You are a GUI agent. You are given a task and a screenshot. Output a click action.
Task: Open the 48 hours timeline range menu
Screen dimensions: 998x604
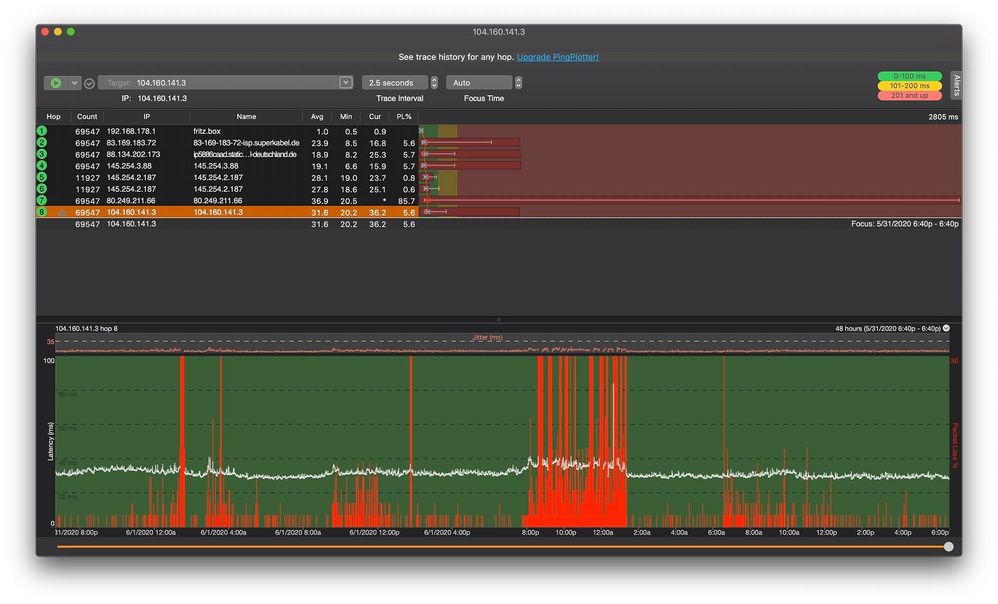946,328
